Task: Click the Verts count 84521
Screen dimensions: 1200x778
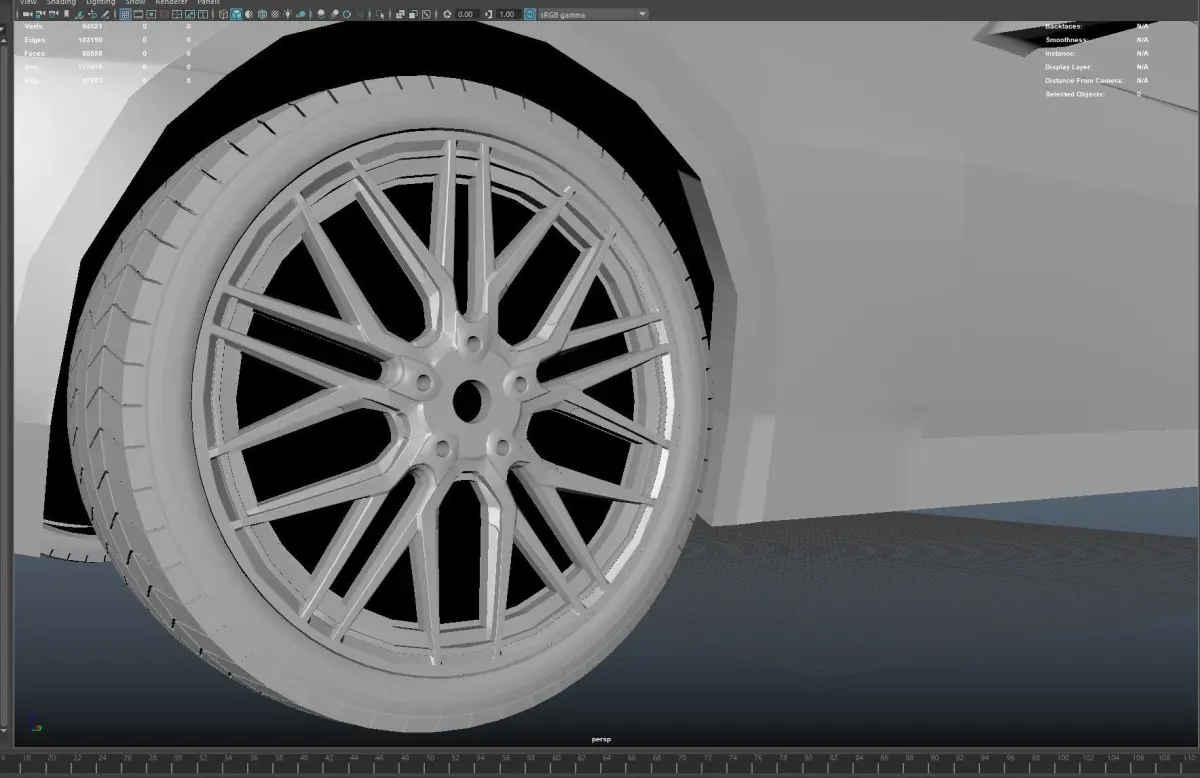Action: tap(92, 26)
